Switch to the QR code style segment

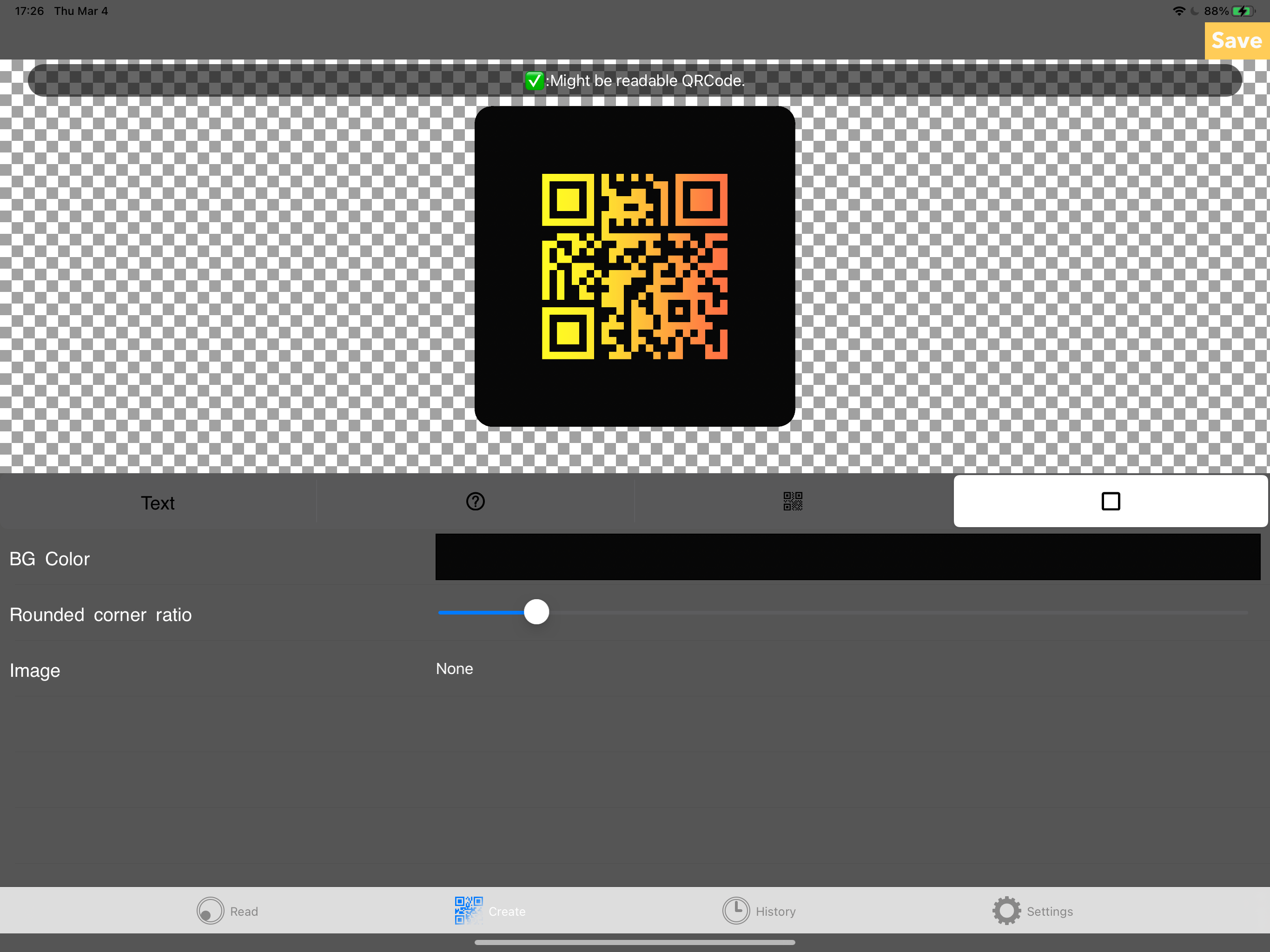pyautogui.click(x=793, y=501)
